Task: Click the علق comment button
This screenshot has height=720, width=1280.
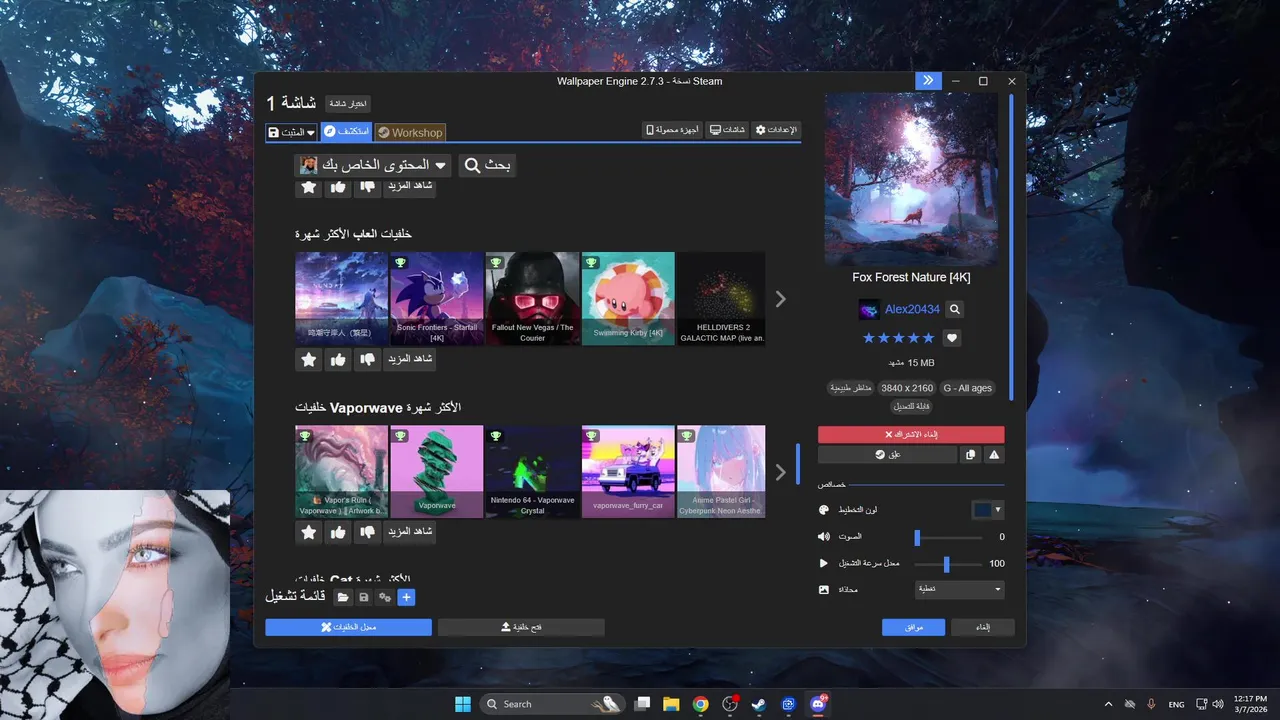Action: pos(887,455)
